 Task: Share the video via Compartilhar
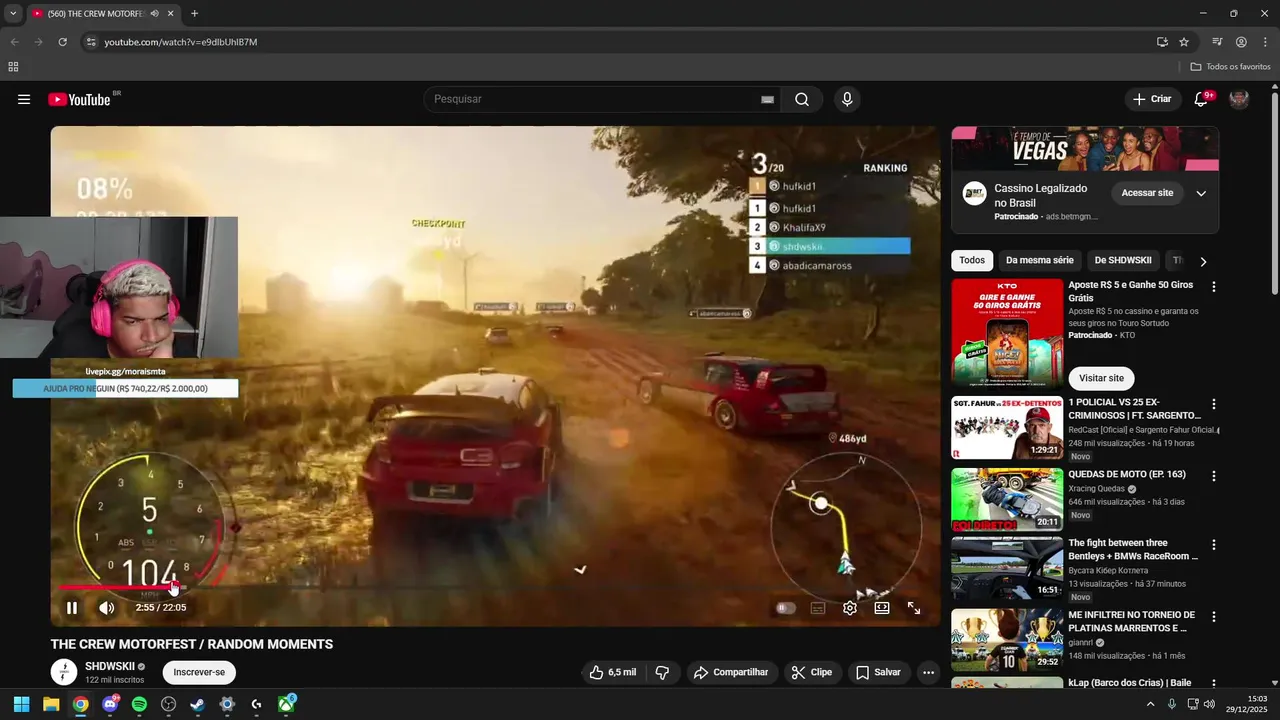(x=731, y=672)
